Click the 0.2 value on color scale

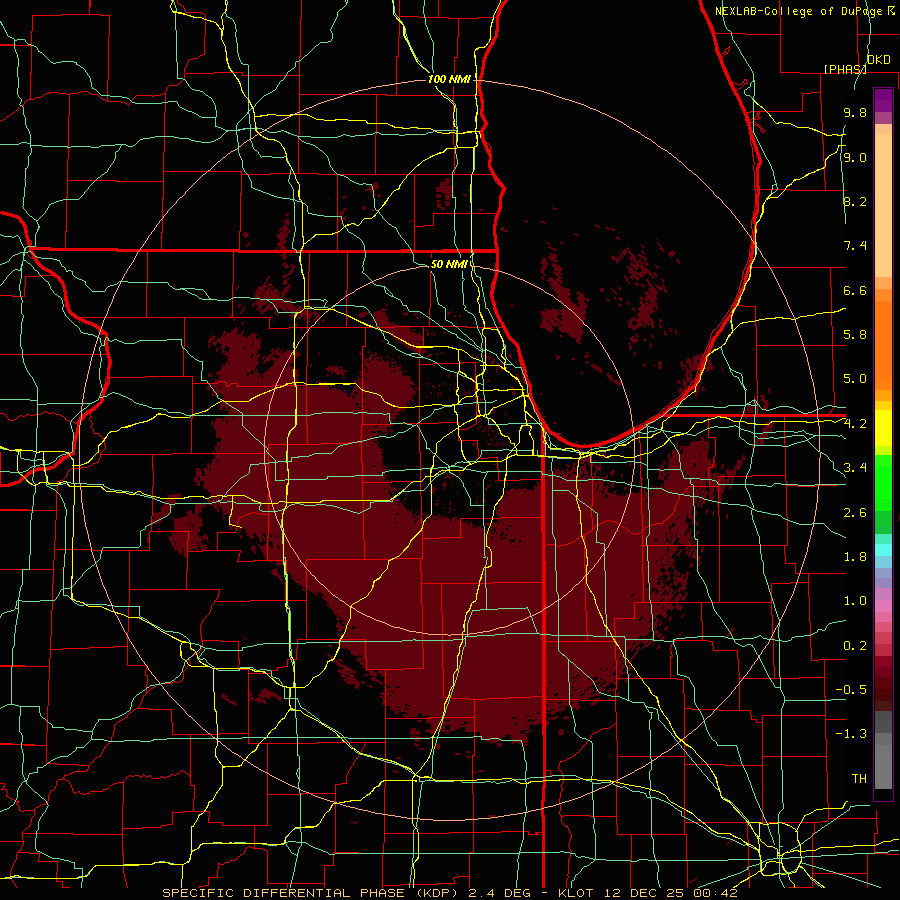click(x=855, y=646)
